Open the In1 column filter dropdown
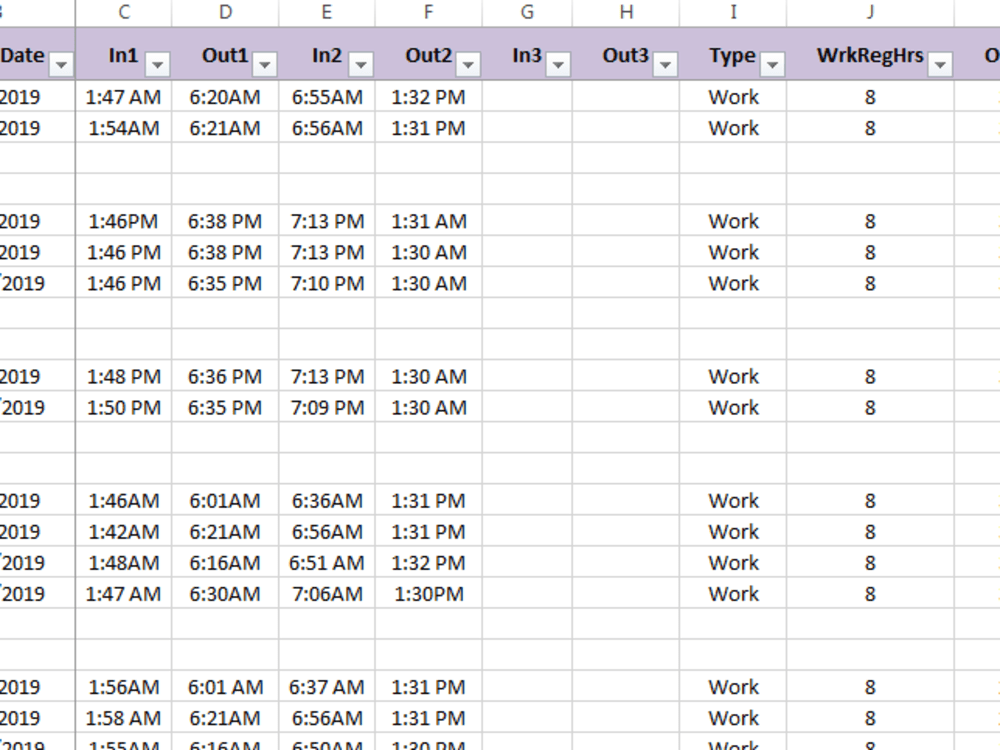Screen dimensions: 1000x750 158,64
